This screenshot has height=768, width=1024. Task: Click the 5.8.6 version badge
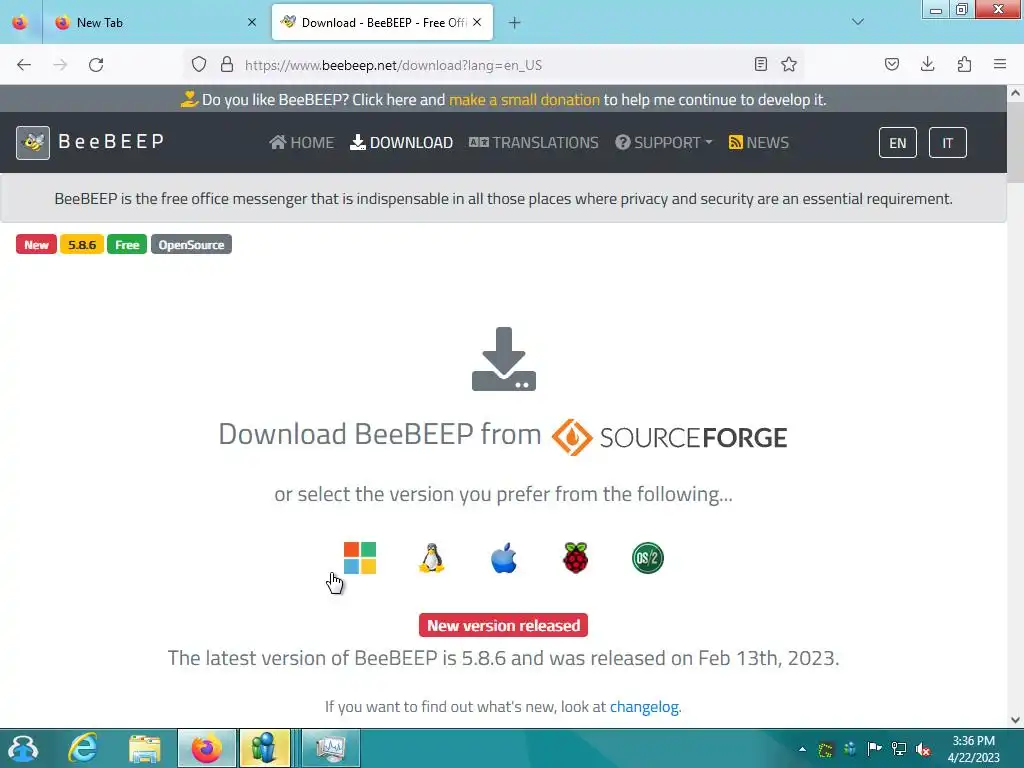click(x=82, y=245)
